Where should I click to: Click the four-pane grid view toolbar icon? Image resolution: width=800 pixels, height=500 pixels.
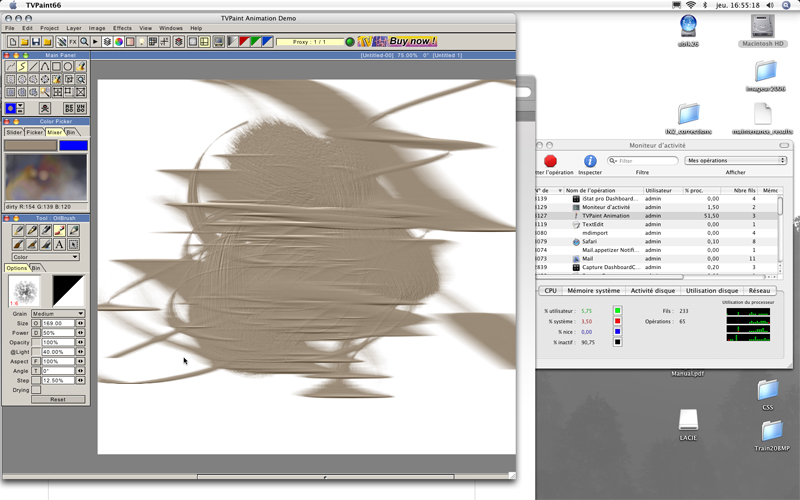205,42
